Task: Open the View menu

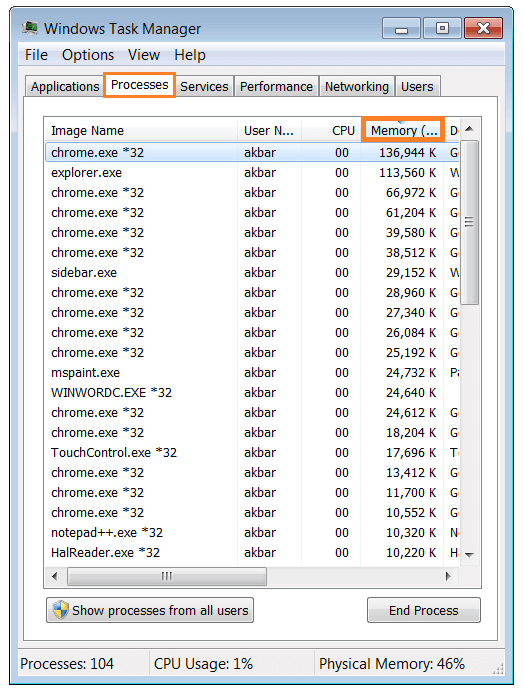Action: 144,55
